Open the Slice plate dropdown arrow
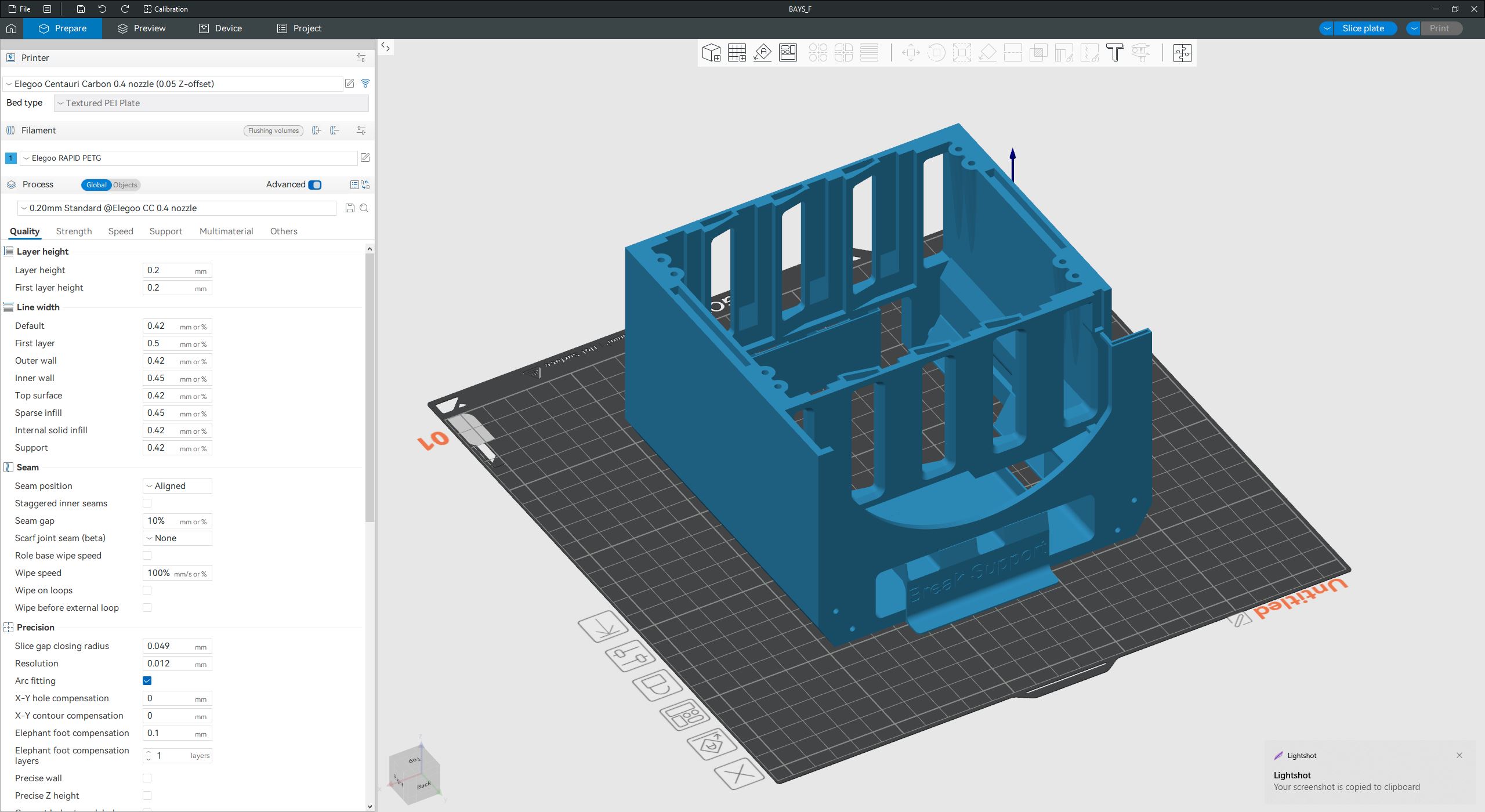Image resolution: width=1485 pixels, height=812 pixels. 1326,28
